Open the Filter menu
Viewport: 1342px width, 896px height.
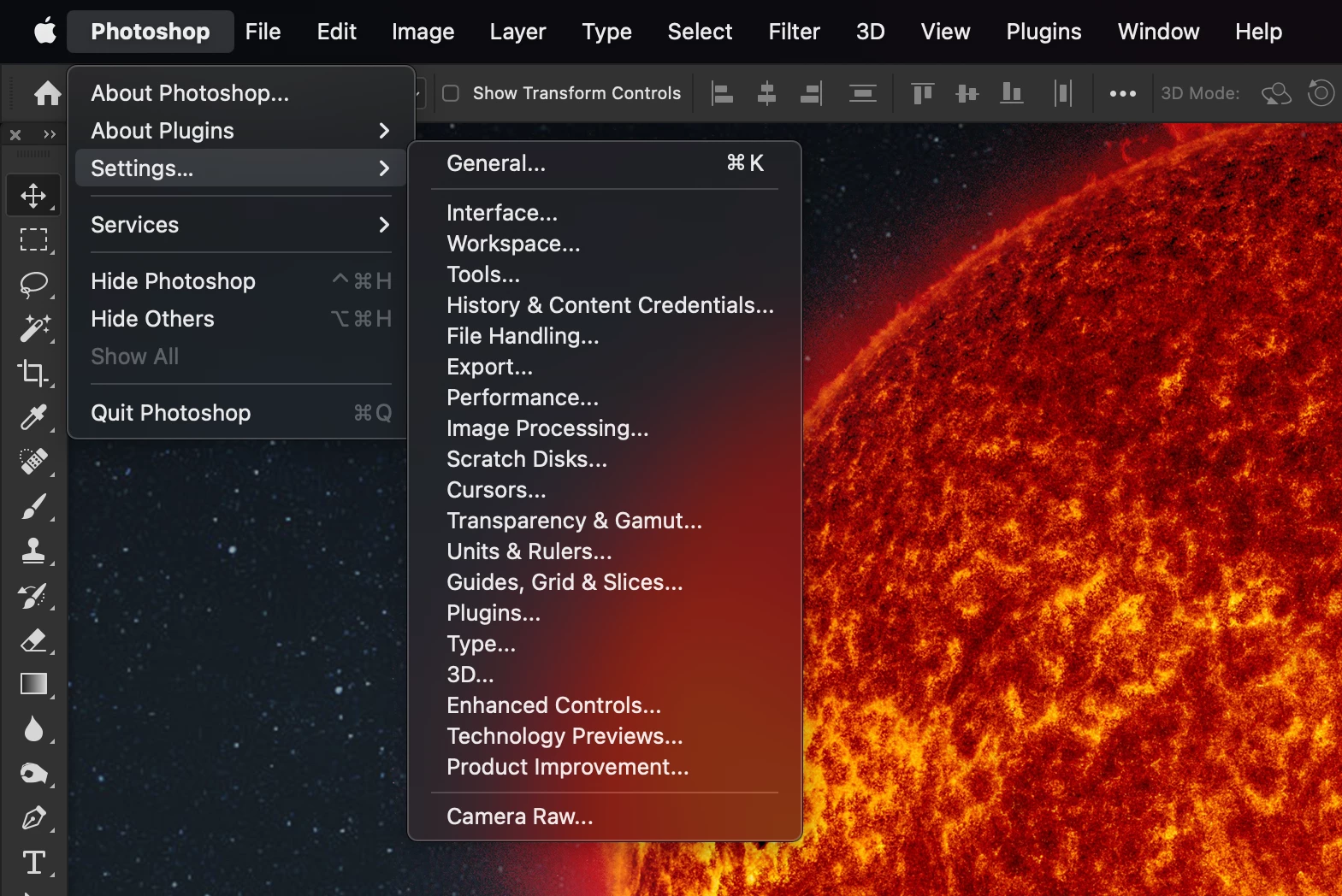pos(794,32)
